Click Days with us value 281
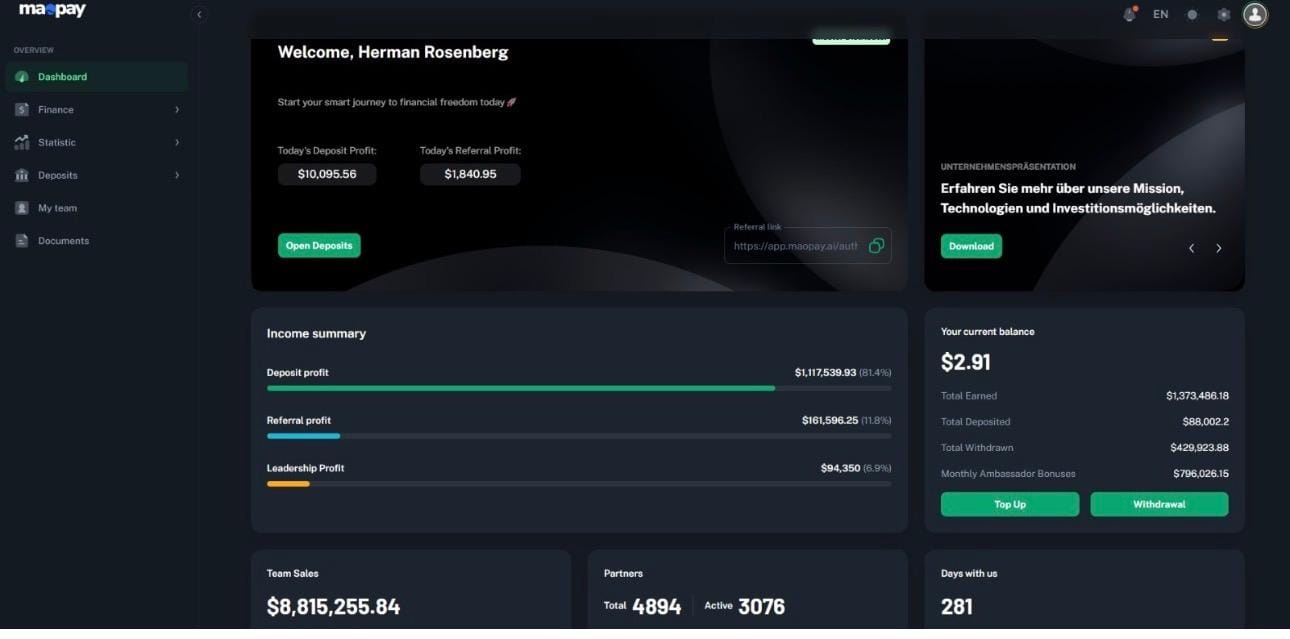Image resolution: width=1290 pixels, height=639 pixels. [x=957, y=607]
